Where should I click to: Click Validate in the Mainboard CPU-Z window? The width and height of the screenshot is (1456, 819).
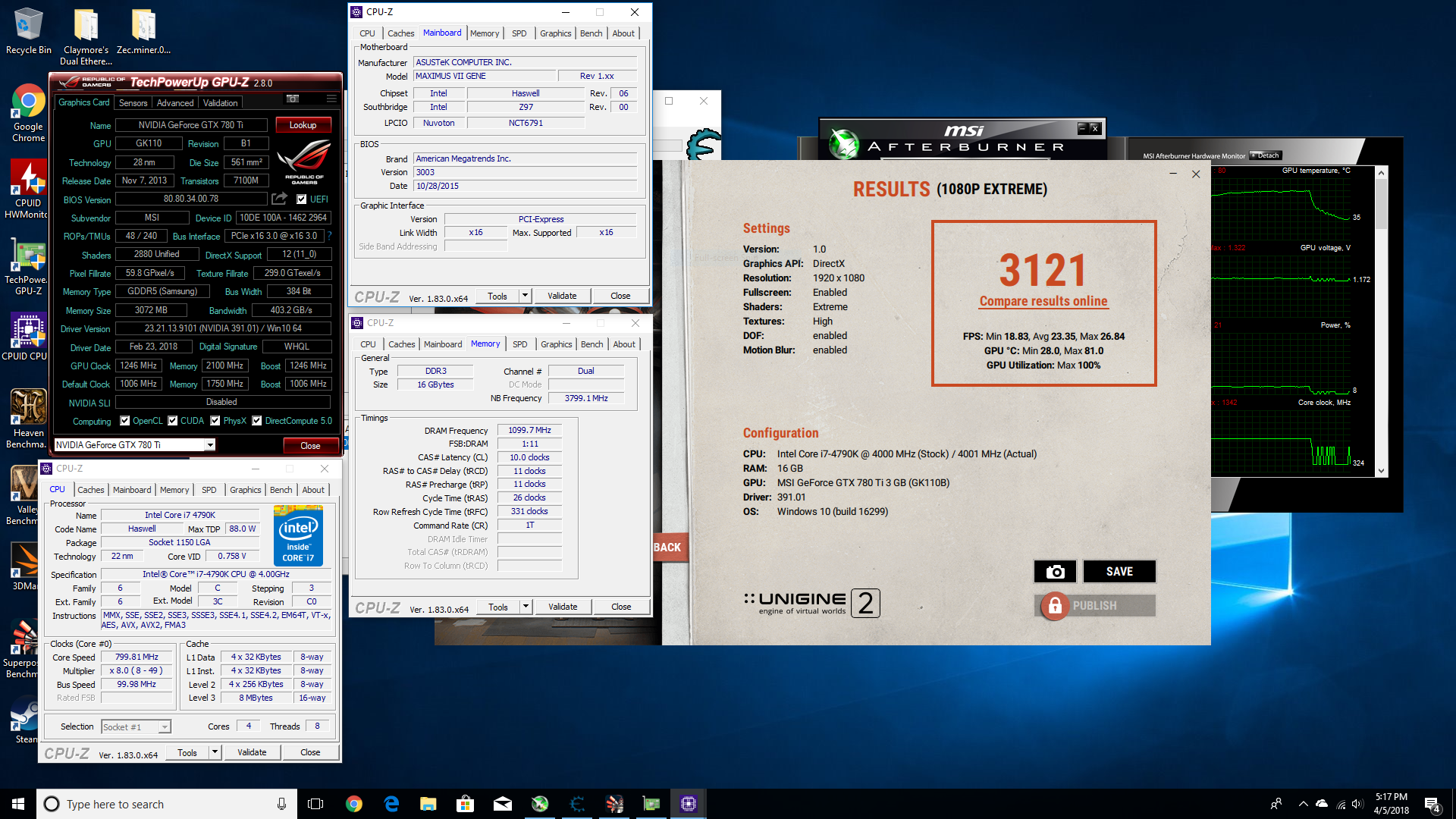coord(562,296)
